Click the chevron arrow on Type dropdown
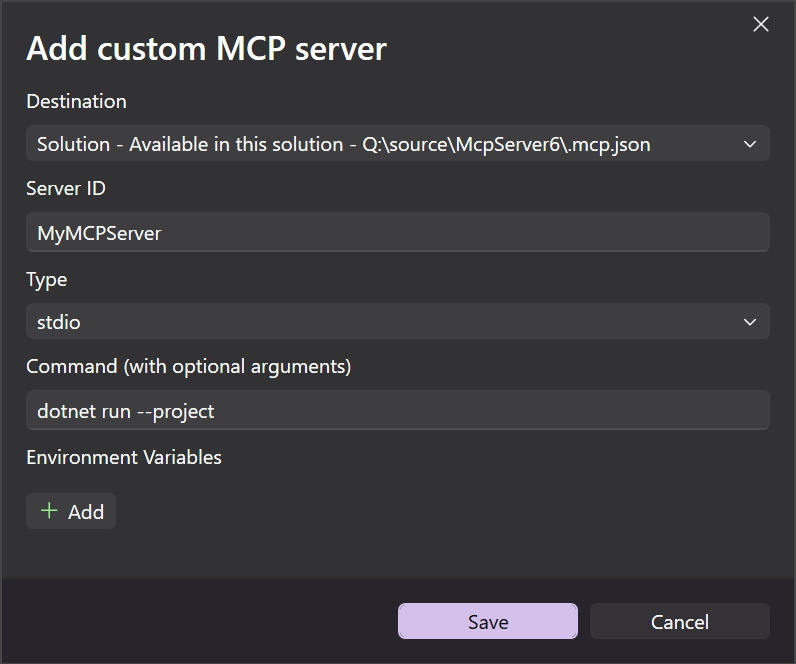This screenshot has width=796, height=664. (x=750, y=322)
